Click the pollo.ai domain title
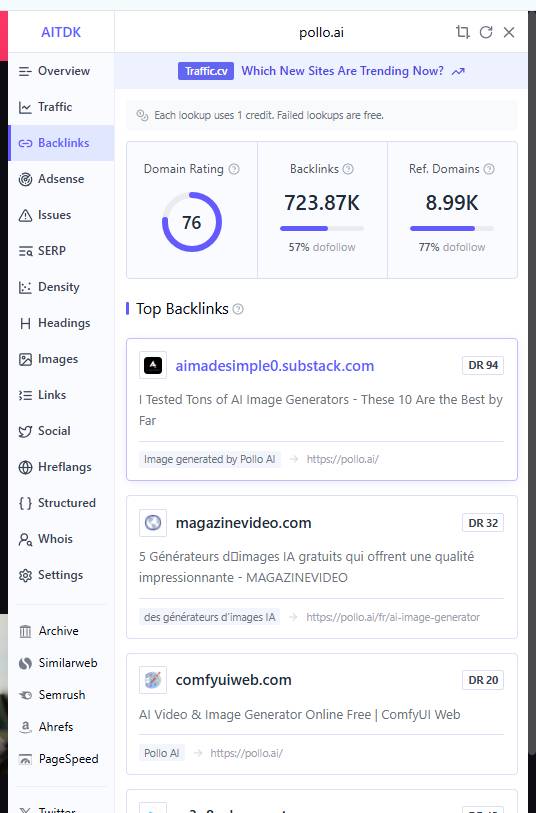This screenshot has height=813, width=536. [321, 32]
